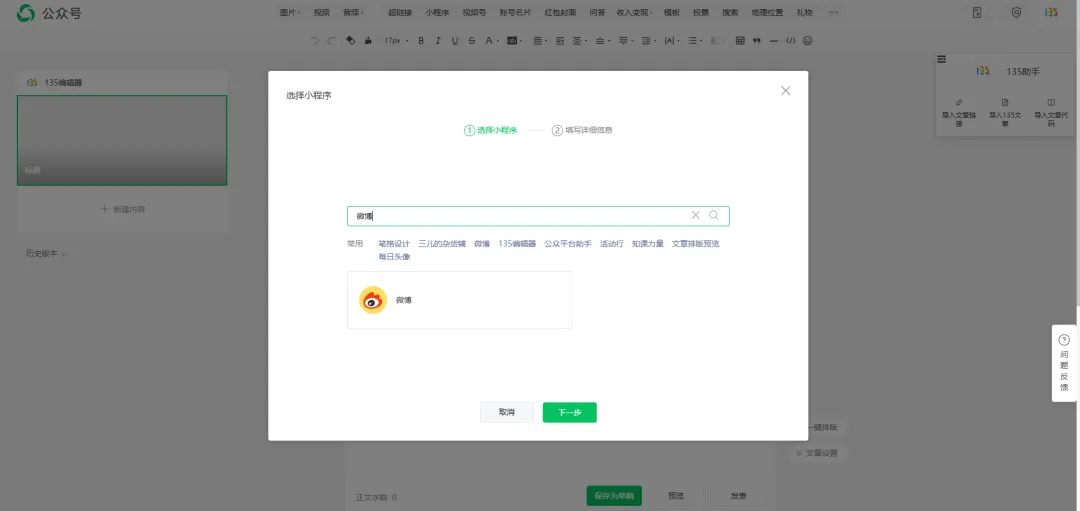Select the 每日头像 frequent mini program
The height and width of the screenshot is (511, 1080).
(x=394, y=257)
